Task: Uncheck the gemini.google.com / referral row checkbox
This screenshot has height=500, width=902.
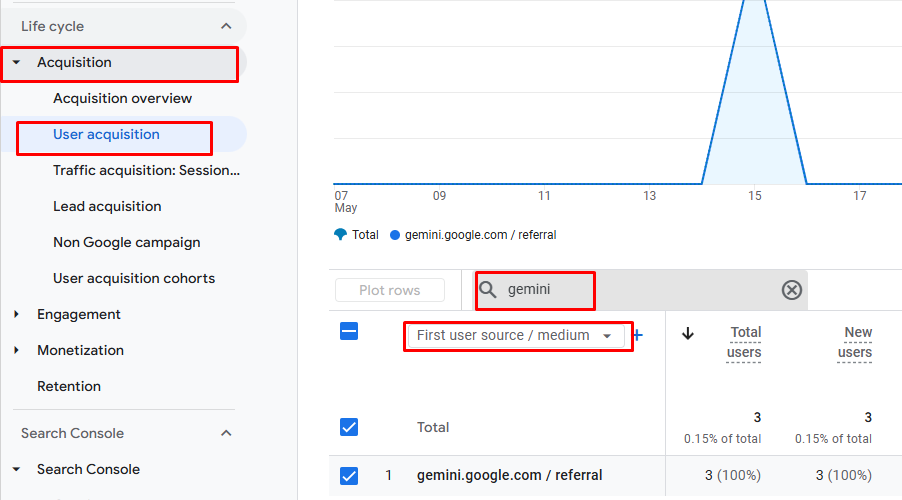Action: click(x=349, y=476)
